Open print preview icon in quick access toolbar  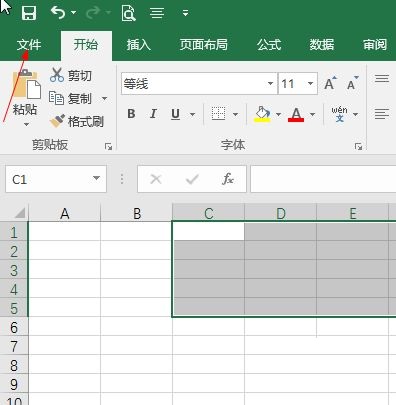tap(128, 13)
